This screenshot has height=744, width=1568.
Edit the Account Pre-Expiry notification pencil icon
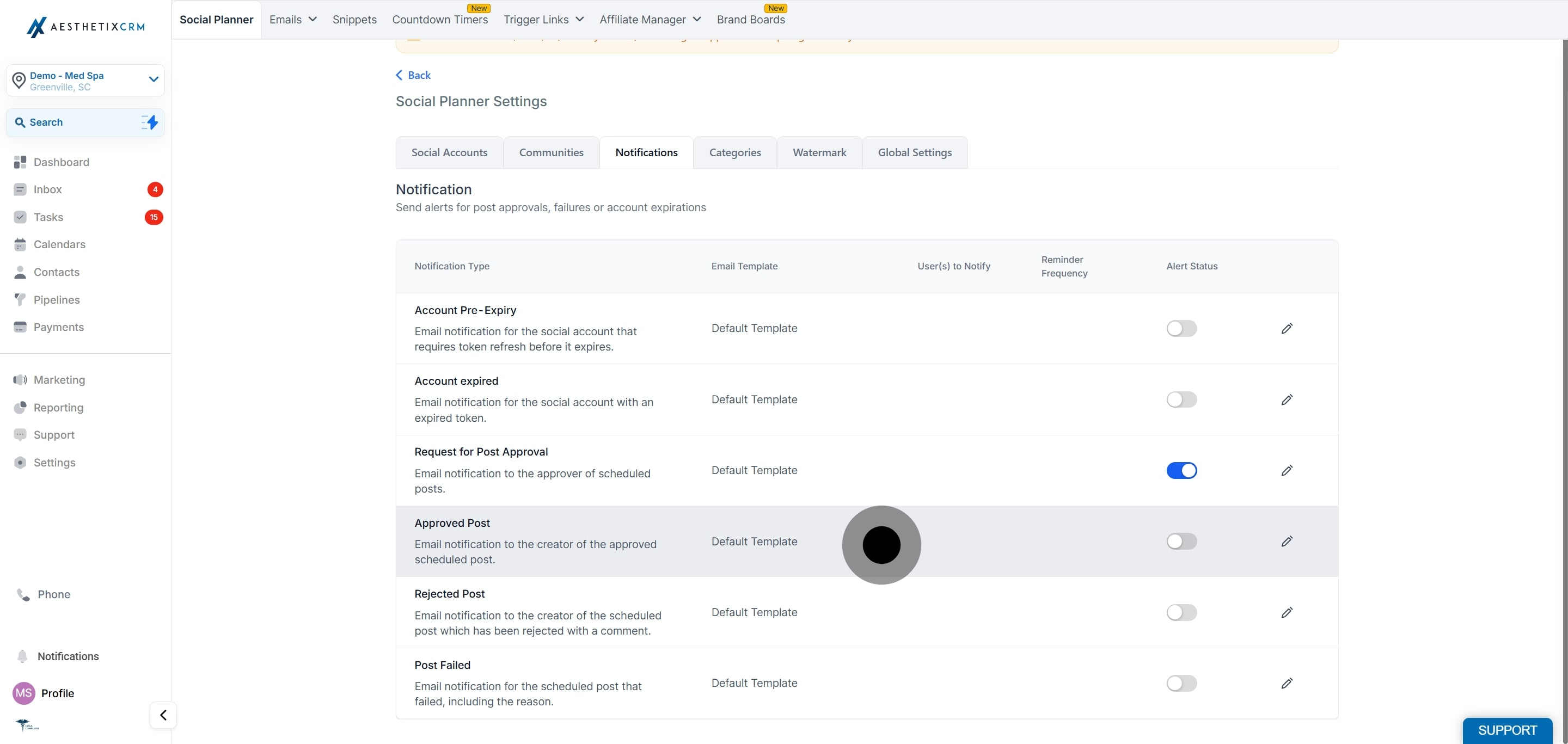coord(1287,329)
